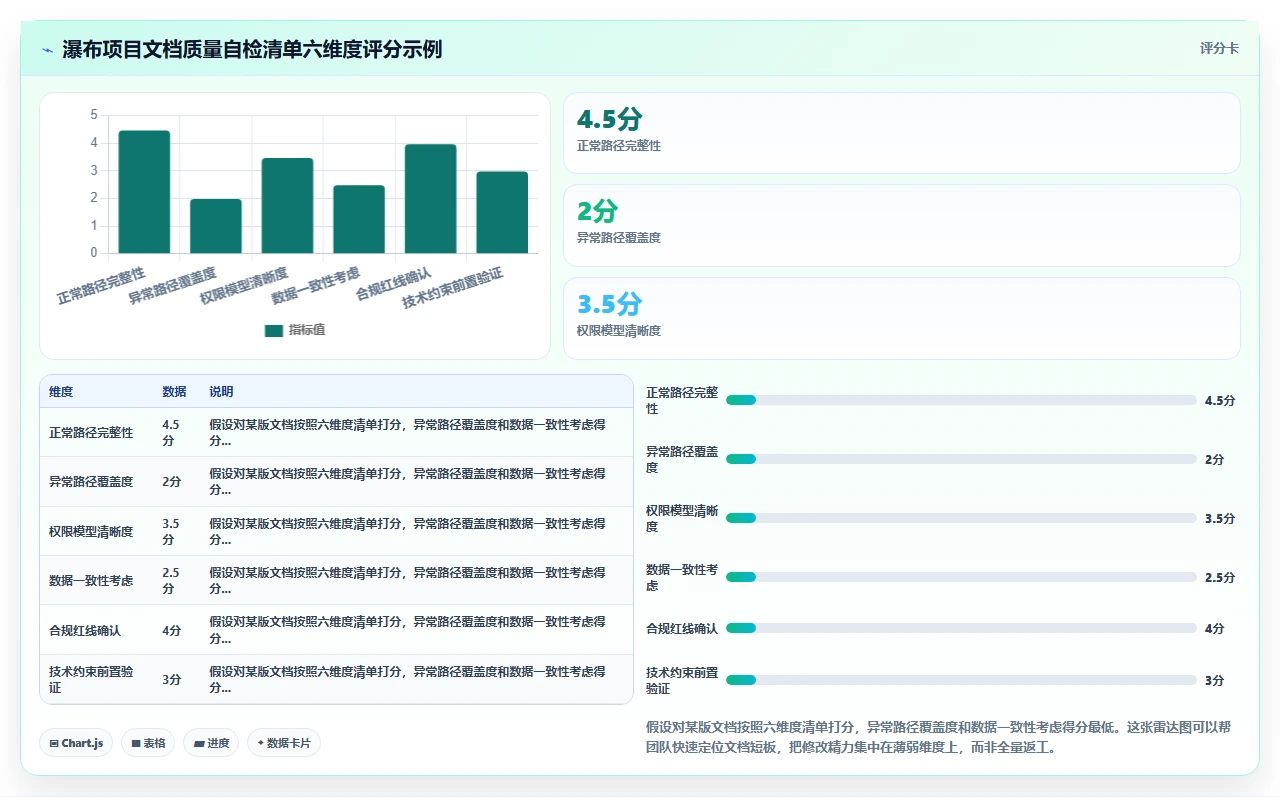The image size is (1280, 797).
Task: Click the 指标值 legend color box
Action: [273, 331]
